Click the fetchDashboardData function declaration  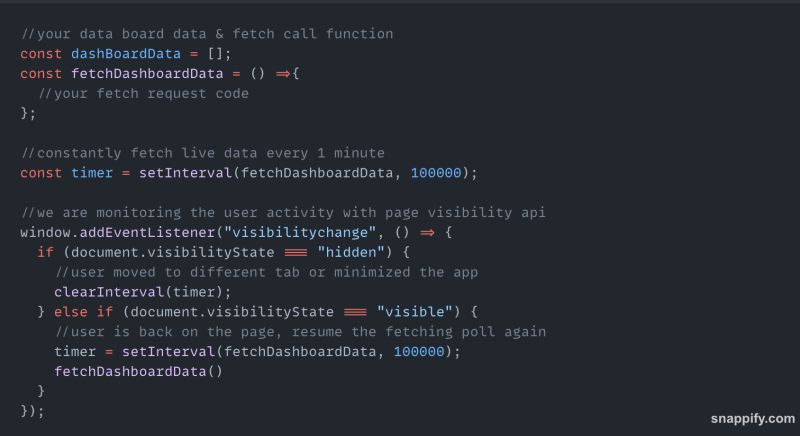pyautogui.click(x=147, y=73)
